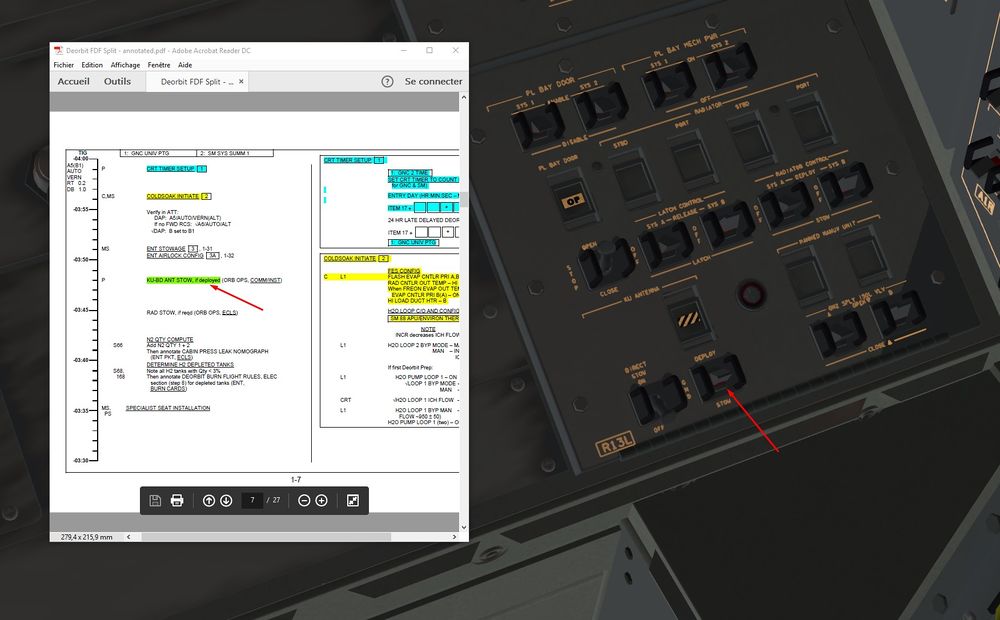Click the 1-7 page label under the PDF page

[296, 480]
